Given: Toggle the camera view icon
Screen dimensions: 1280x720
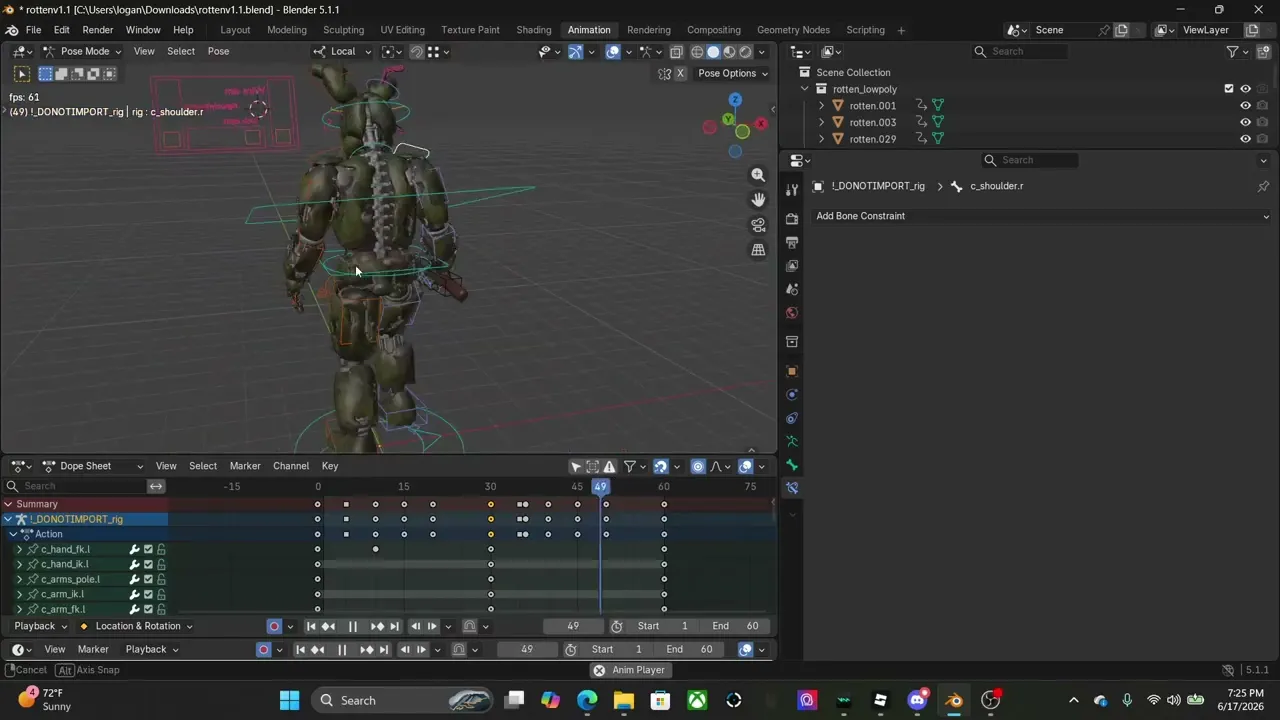Looking at the screenshot, I should 758,225.
